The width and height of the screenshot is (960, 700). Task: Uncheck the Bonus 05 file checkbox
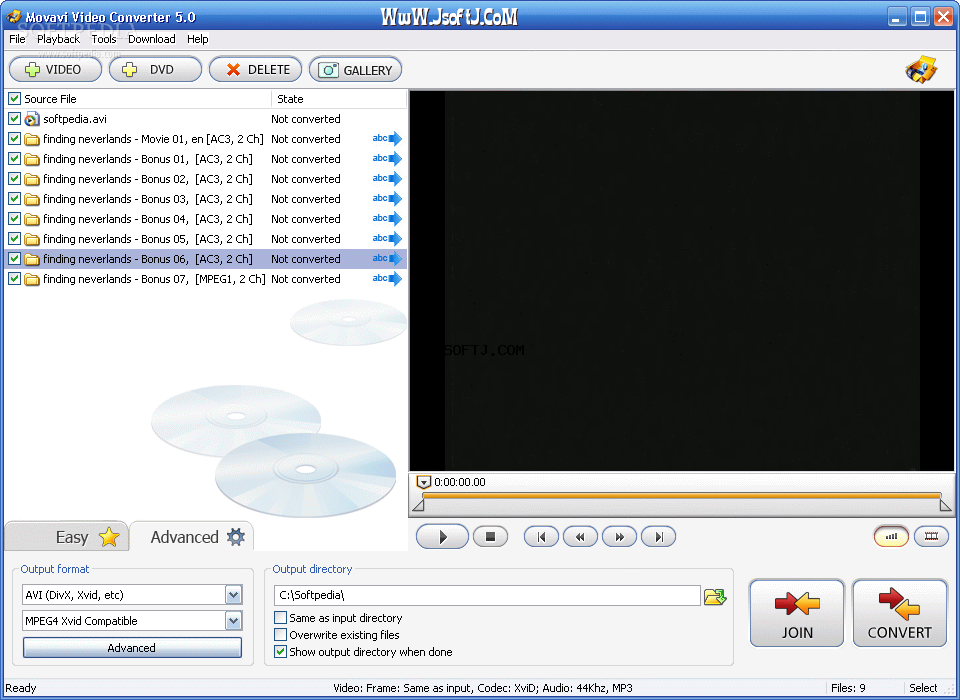tap(14, 238)
